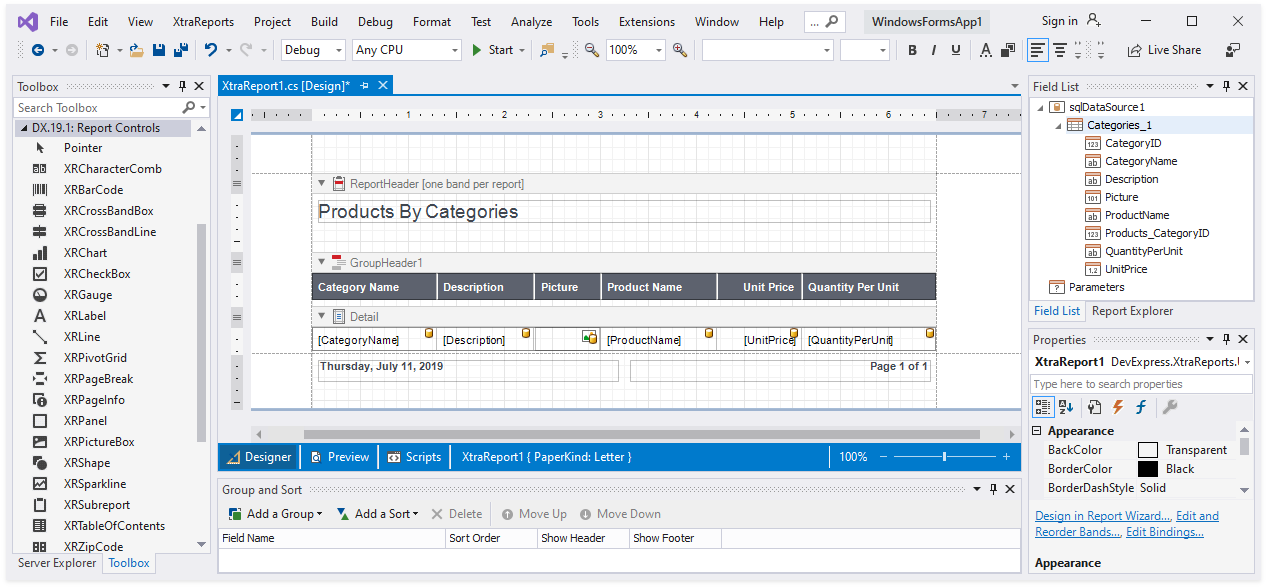The image size is (1267, 588).
Task: Collapse the Categories_1 tree node
Action: [x=1058, y=125]
